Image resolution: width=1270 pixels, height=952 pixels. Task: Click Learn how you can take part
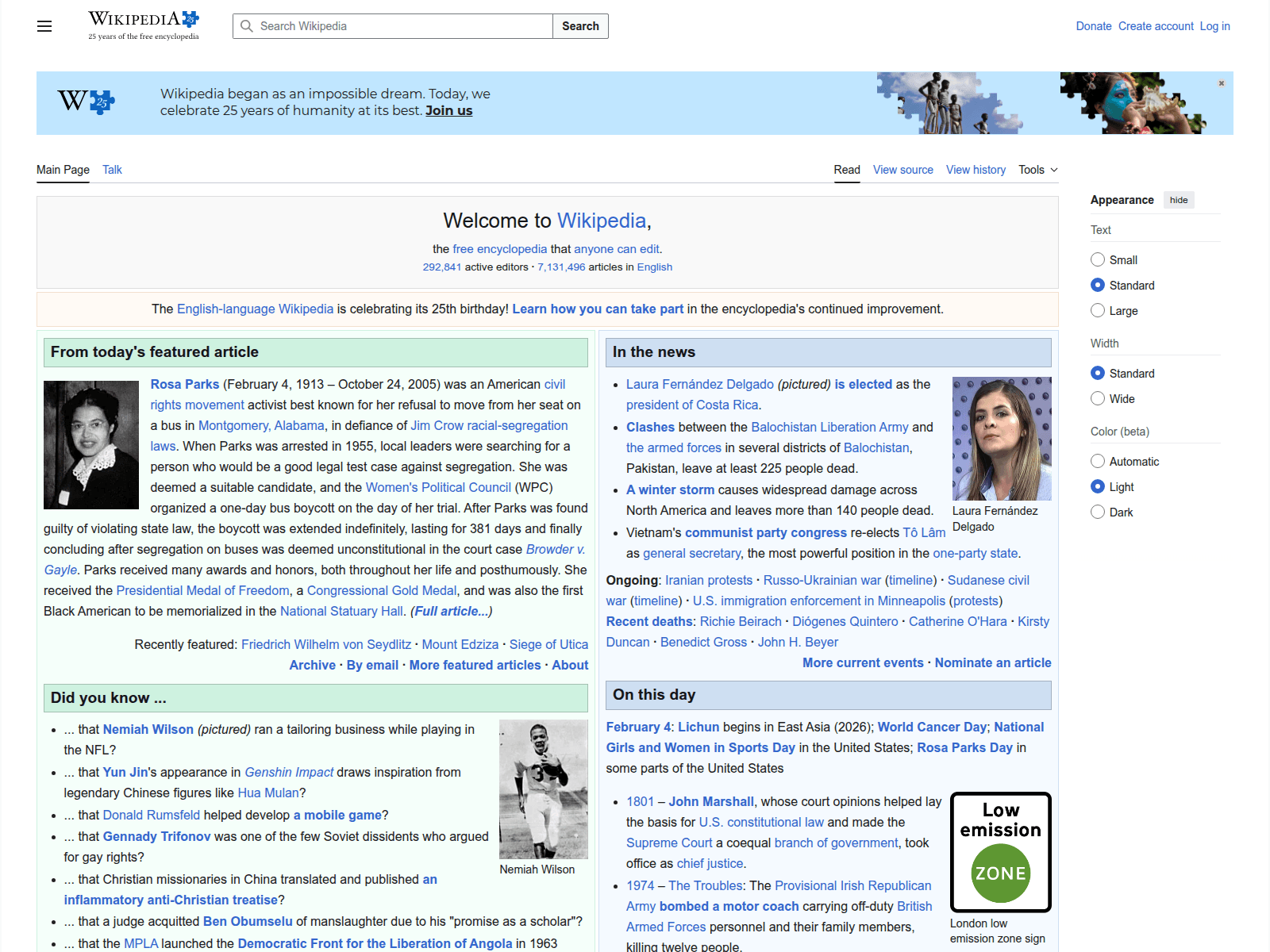(598, 309)
